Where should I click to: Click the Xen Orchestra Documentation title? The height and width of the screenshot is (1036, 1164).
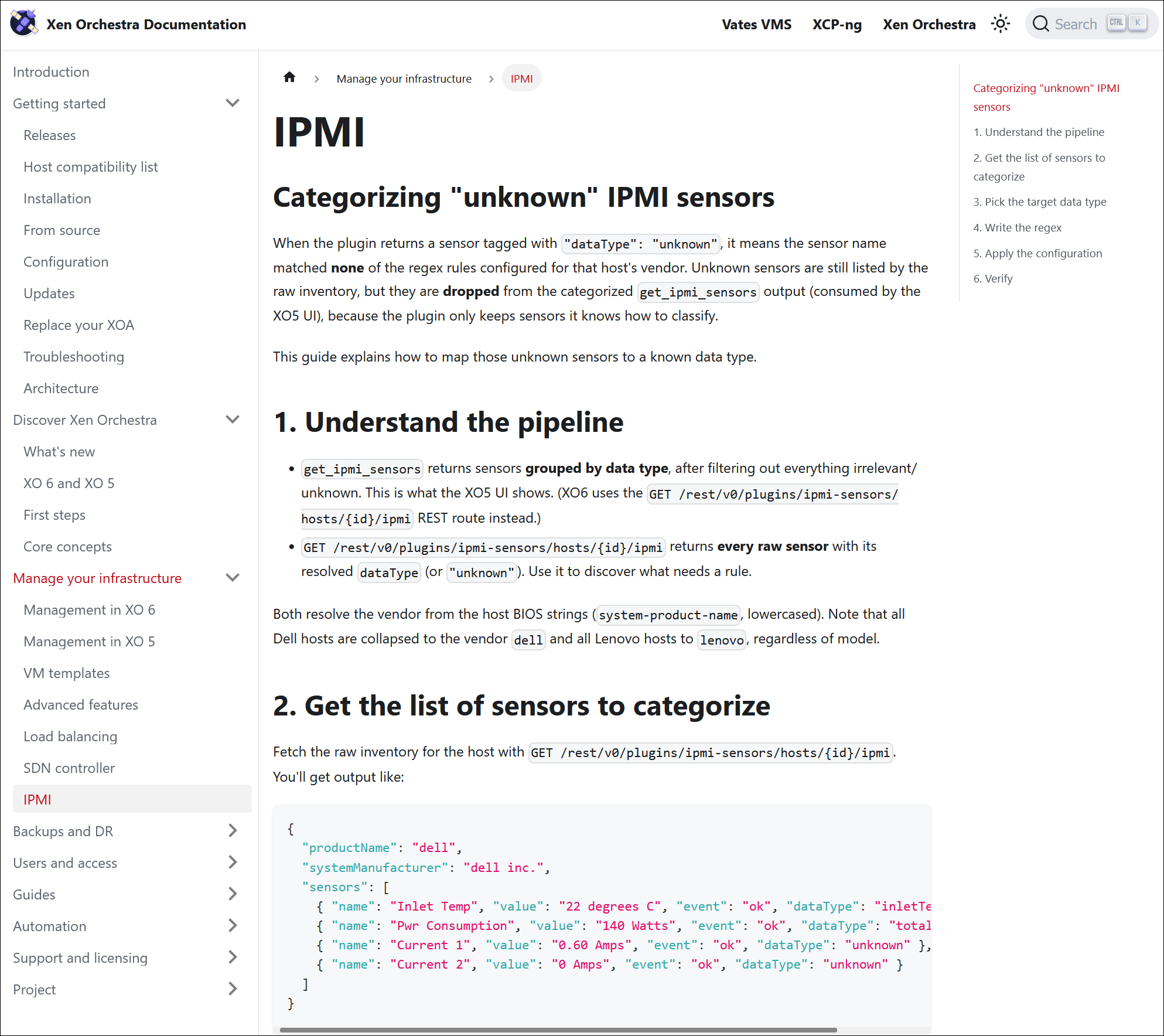coord(146,25)
